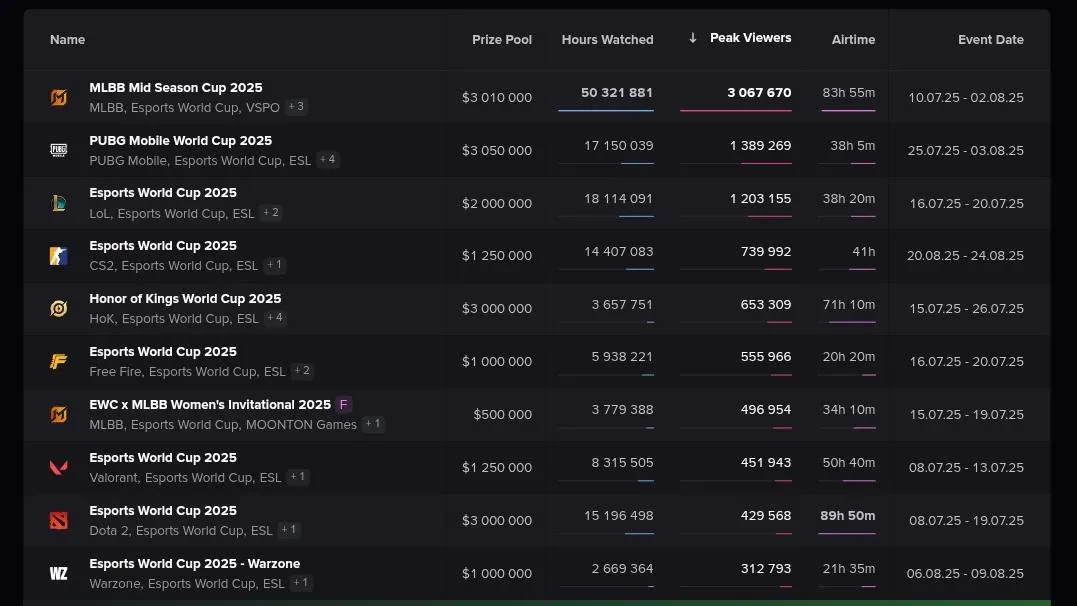
Task: Open the Honor of Kings World Cup 2025 link
Action: click(x=185, y=299)
